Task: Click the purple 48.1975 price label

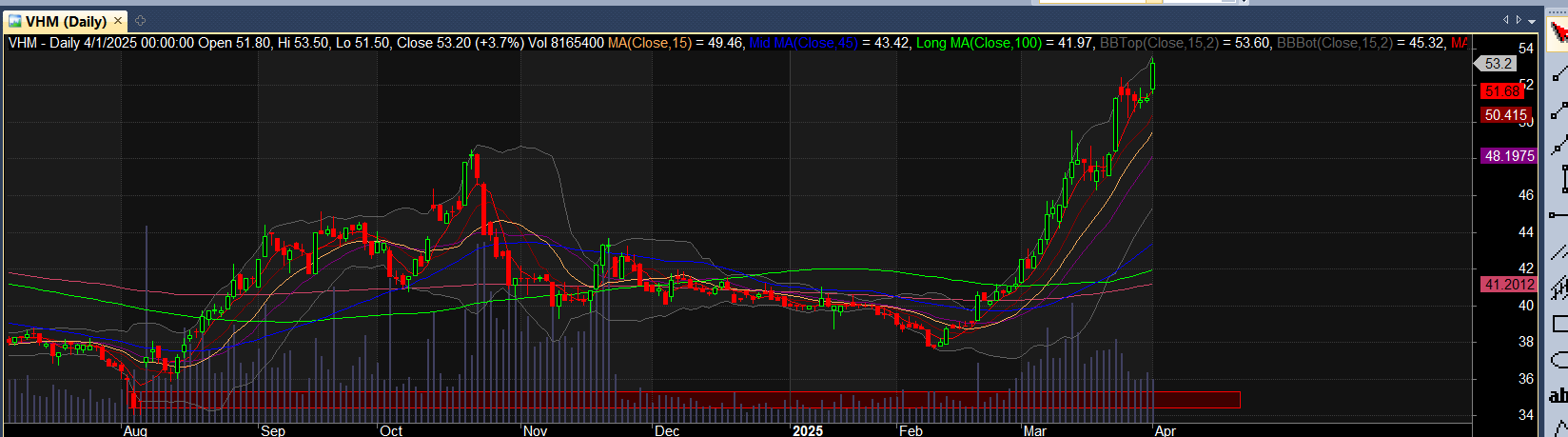Action: pyautogui.click(x=1508, y=156)
